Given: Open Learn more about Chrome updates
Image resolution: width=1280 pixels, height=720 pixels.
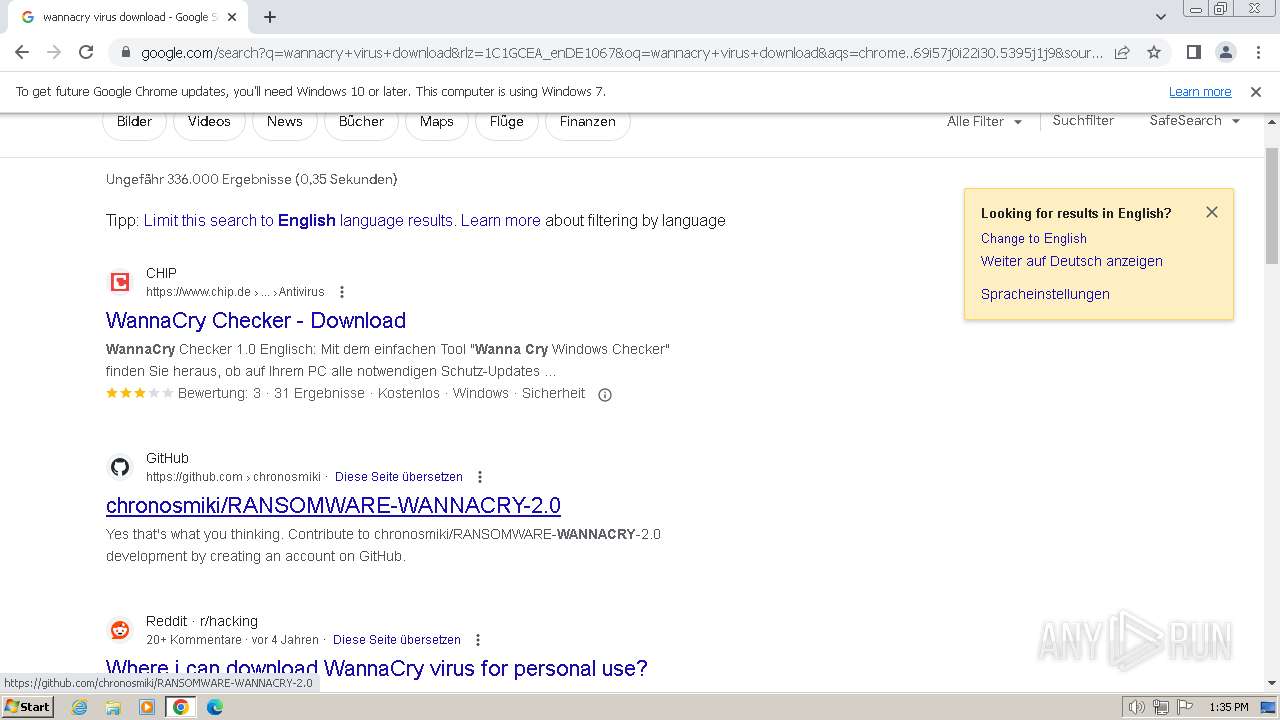Looking at the screenshot, I should [x=1200, y=91].
